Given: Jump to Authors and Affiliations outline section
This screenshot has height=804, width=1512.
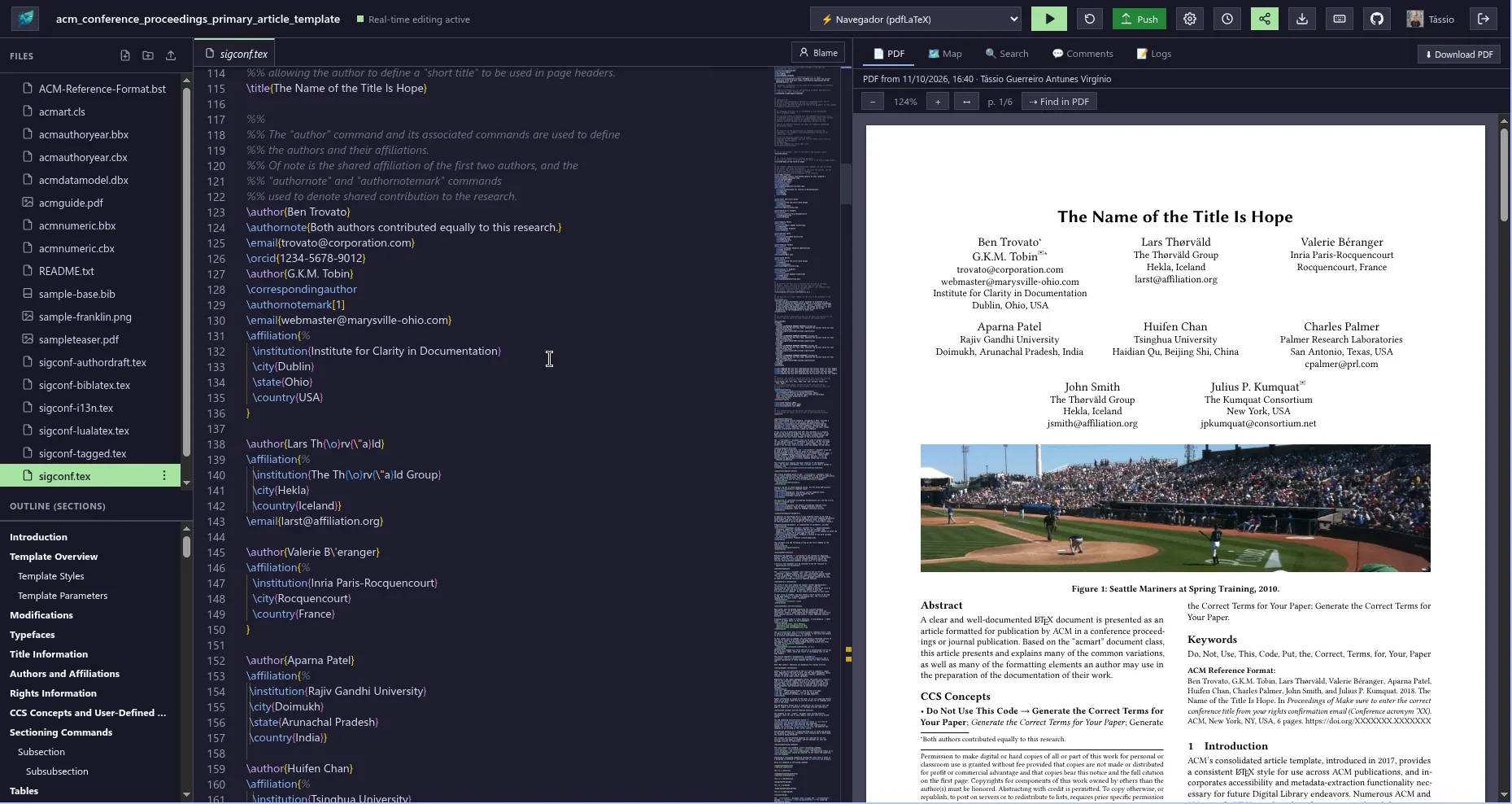Looking at the screenshot, I should (x=64, y=674).
